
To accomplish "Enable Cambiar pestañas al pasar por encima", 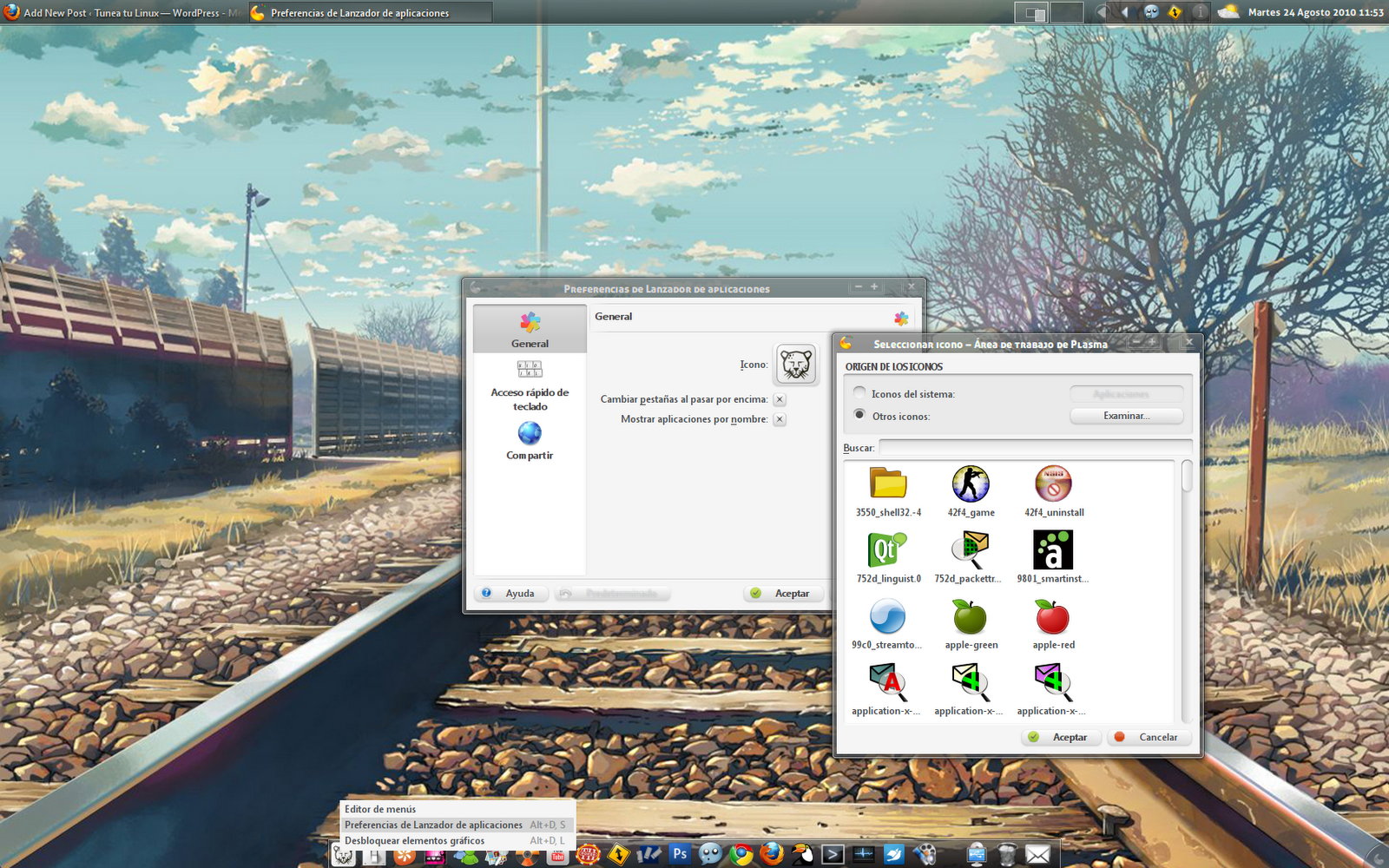I will point(779,399).
